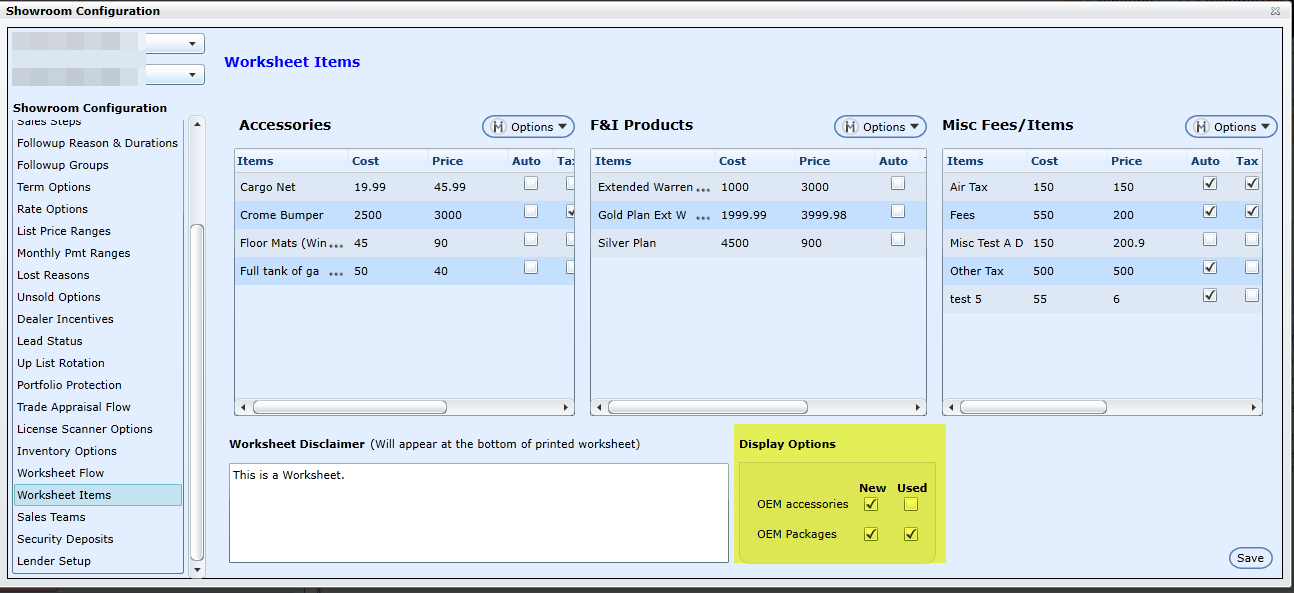This screenshot has height=593, width=1294.
Task: Open the Accessories Options dropdown arrow
Action: [x=563, y=127]
